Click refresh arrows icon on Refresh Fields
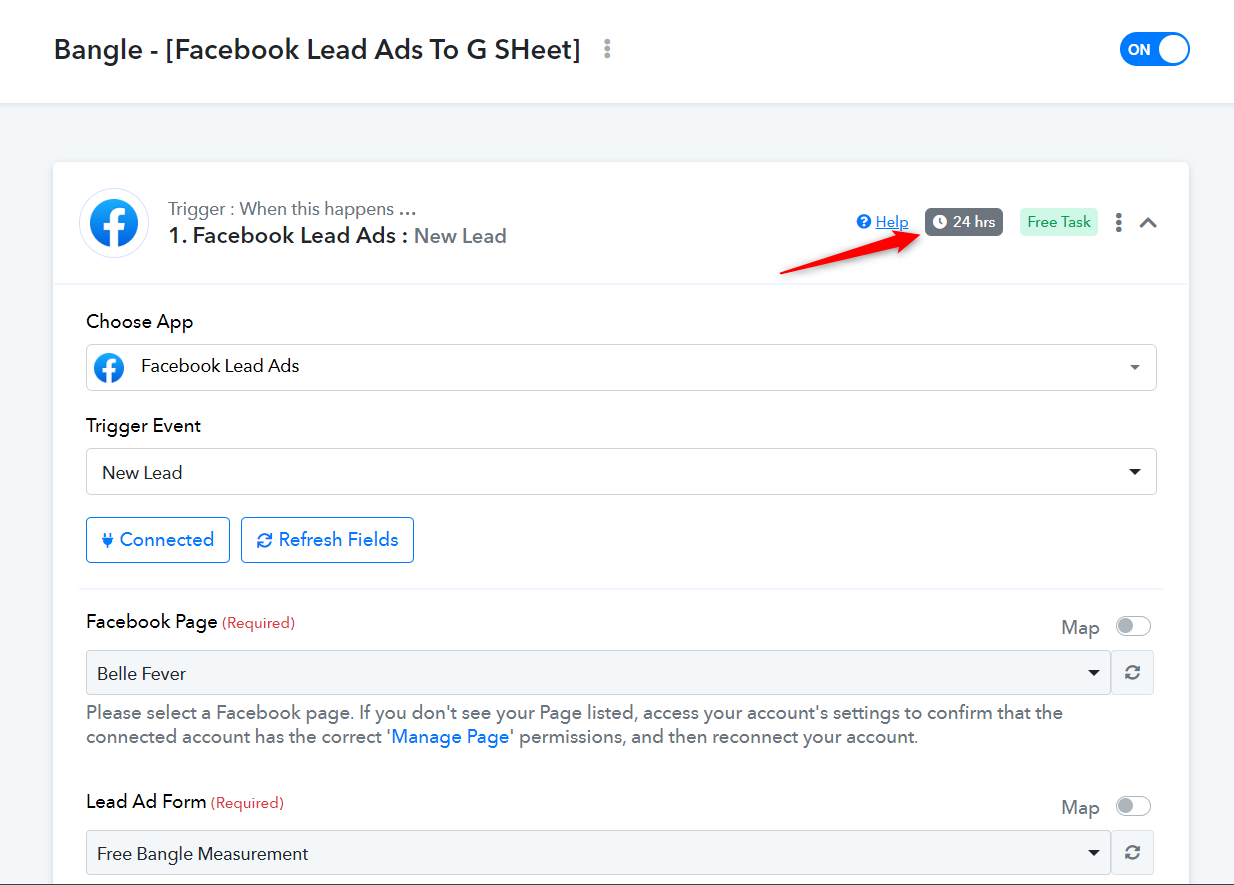The height and width of the screenshot is (885, 1234). tap(265, 540)
